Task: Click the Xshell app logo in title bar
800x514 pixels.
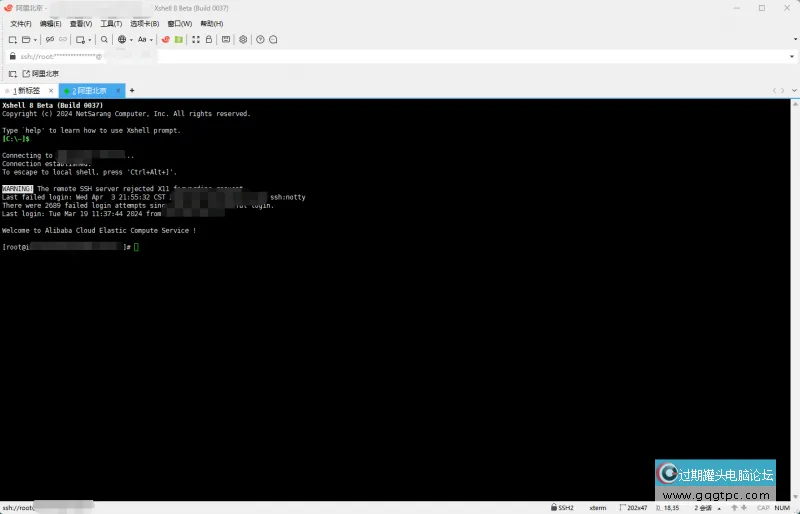Action: pyautogui.click(x=8, y=8)
